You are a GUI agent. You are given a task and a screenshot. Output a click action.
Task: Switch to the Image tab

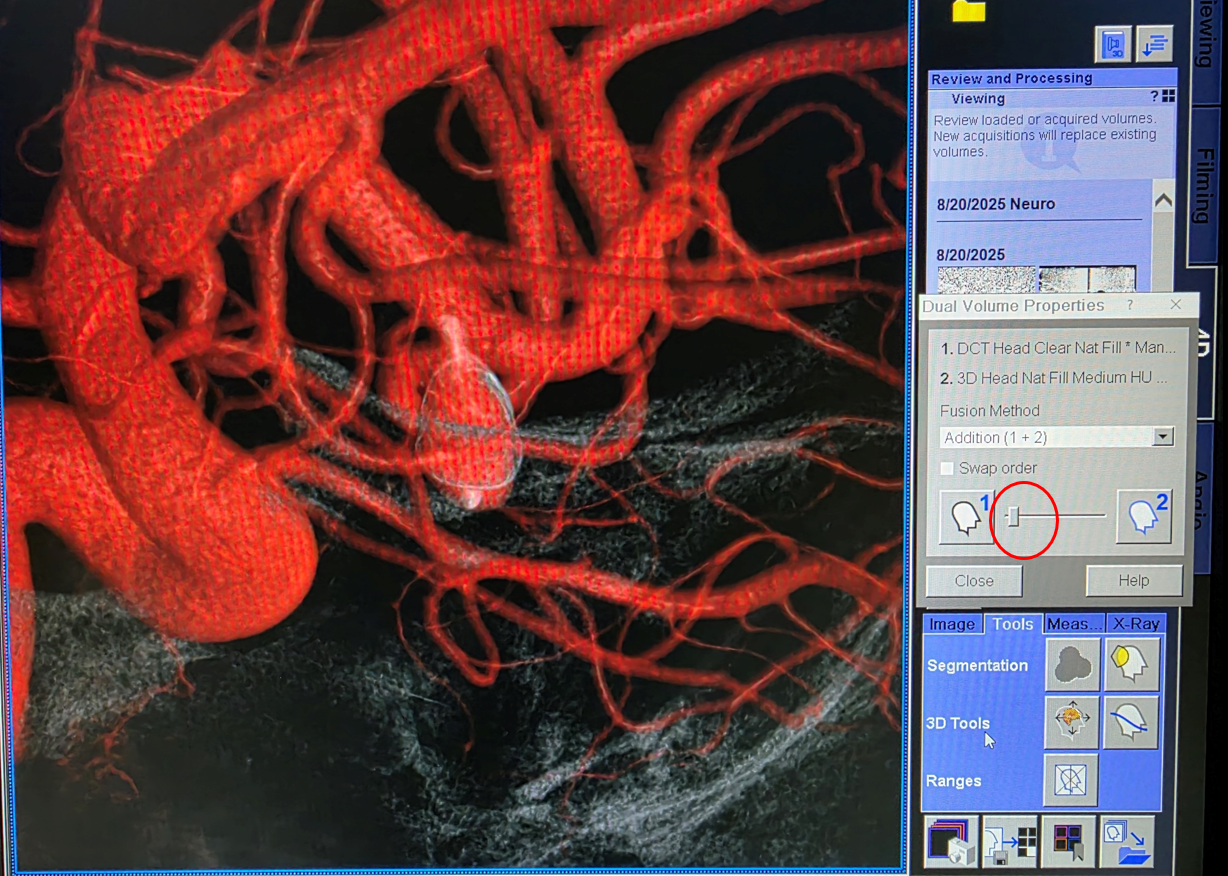(x=952, y=624)
